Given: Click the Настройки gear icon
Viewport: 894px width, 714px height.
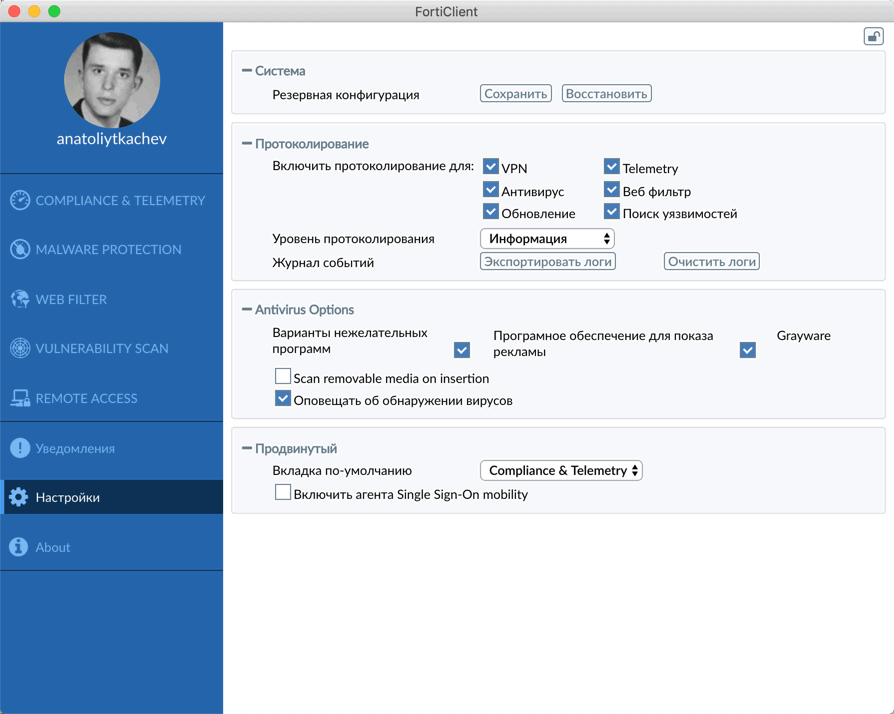Looking at the screenshot, I should pyautogui.click(x=19, y=497).
